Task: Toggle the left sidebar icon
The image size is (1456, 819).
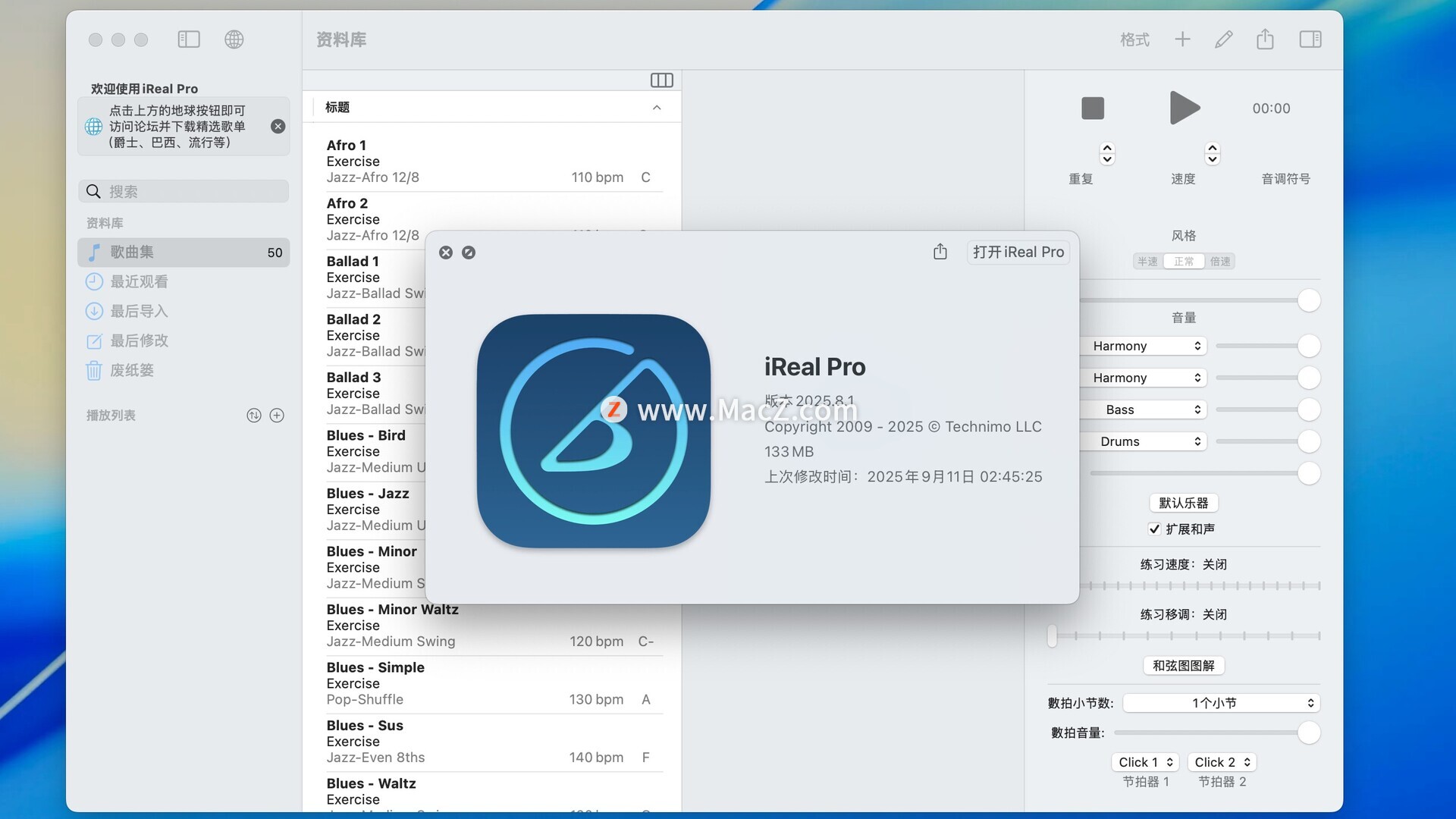Action: 189,39
